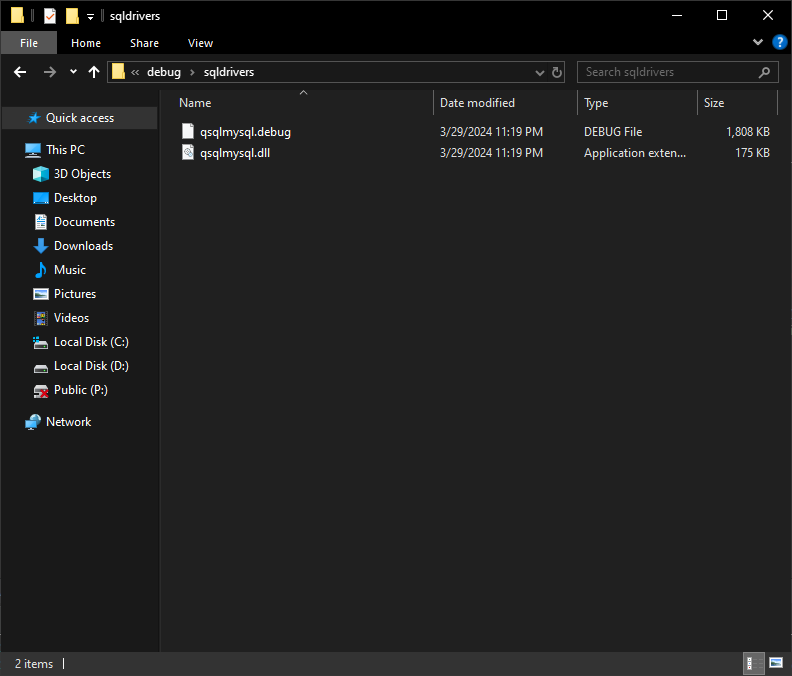Image resolution: width=792 pixels, height=676 pixels.
Task: Click the search magnifier icon
Action: point(764,72)
